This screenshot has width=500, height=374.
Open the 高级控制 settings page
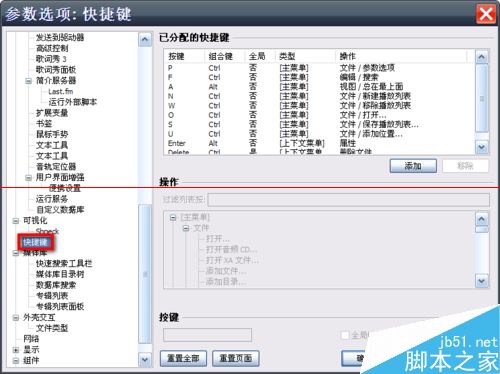tap(52, 48)
